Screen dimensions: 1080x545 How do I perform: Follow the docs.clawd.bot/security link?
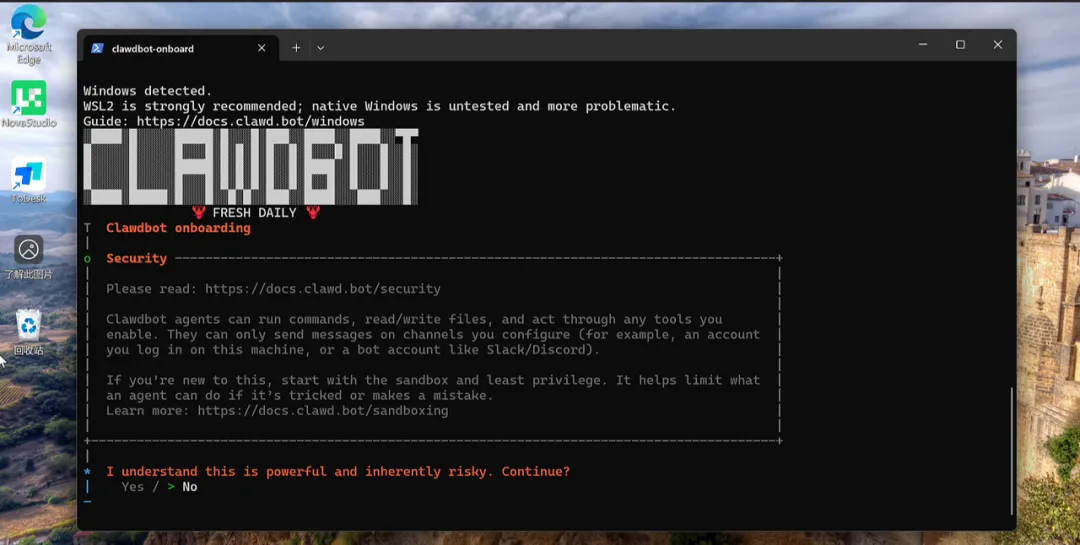(322, 289)
